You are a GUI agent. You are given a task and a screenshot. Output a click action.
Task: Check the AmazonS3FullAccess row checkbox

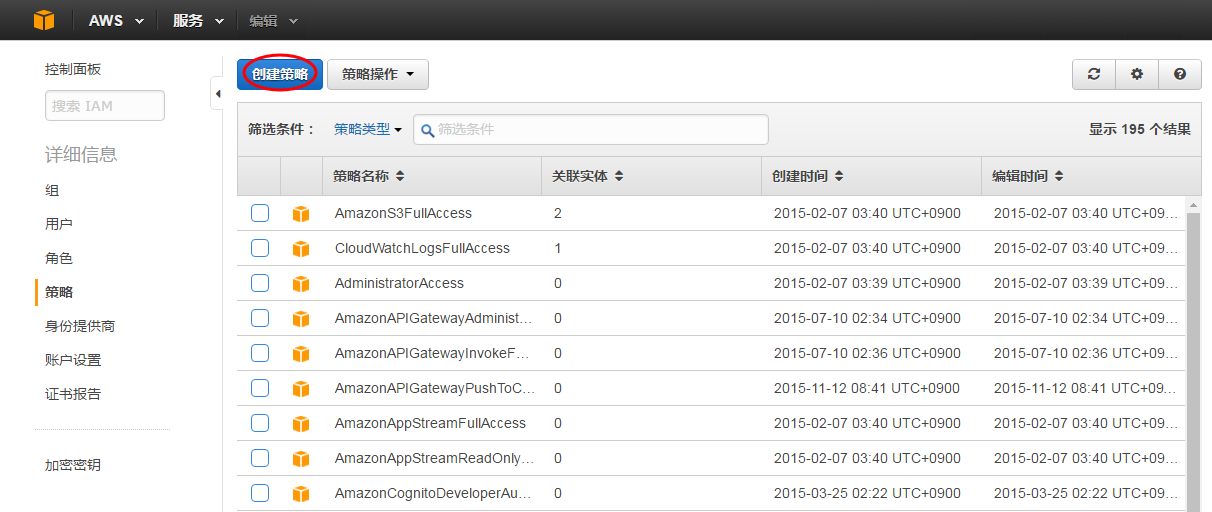[260, 213]
